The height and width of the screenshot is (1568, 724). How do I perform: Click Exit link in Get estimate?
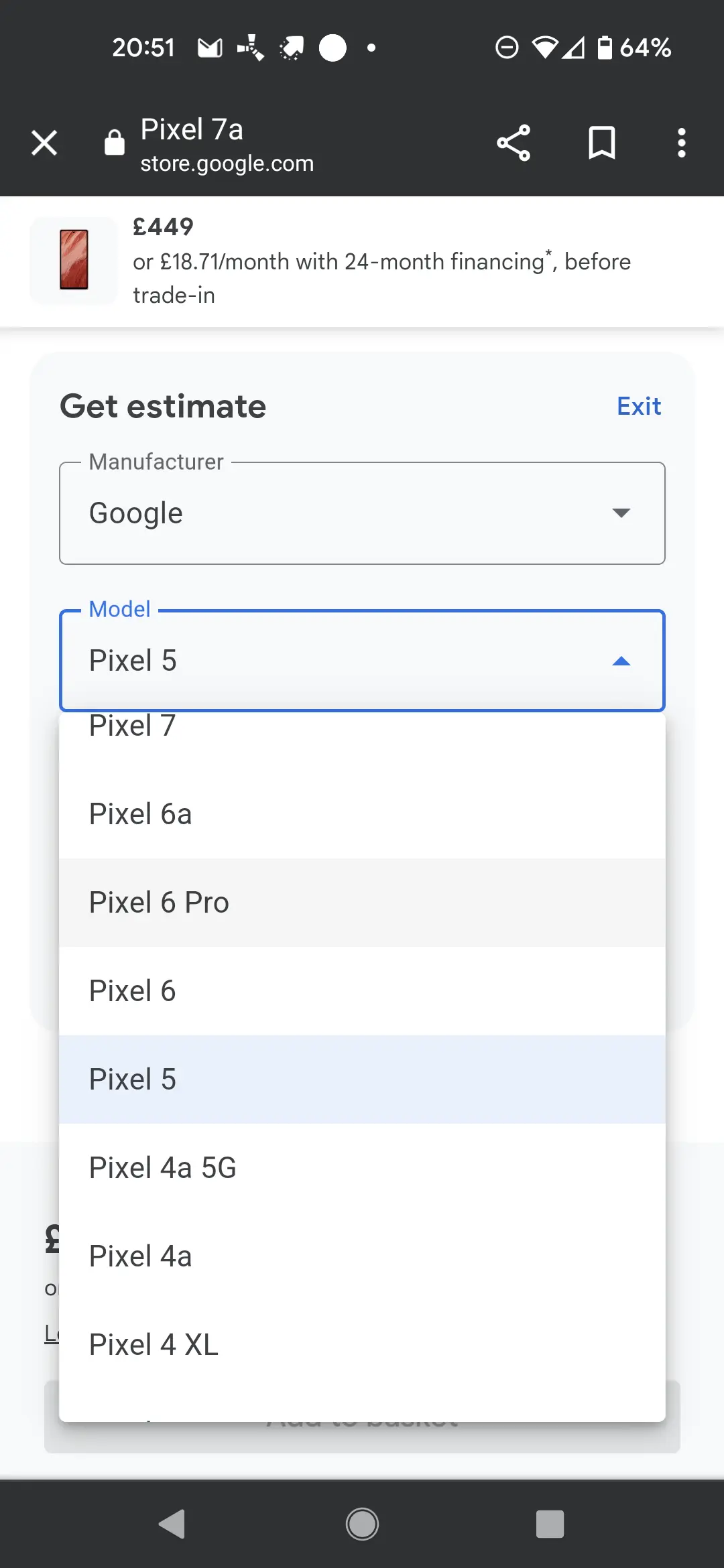(639, 406)
